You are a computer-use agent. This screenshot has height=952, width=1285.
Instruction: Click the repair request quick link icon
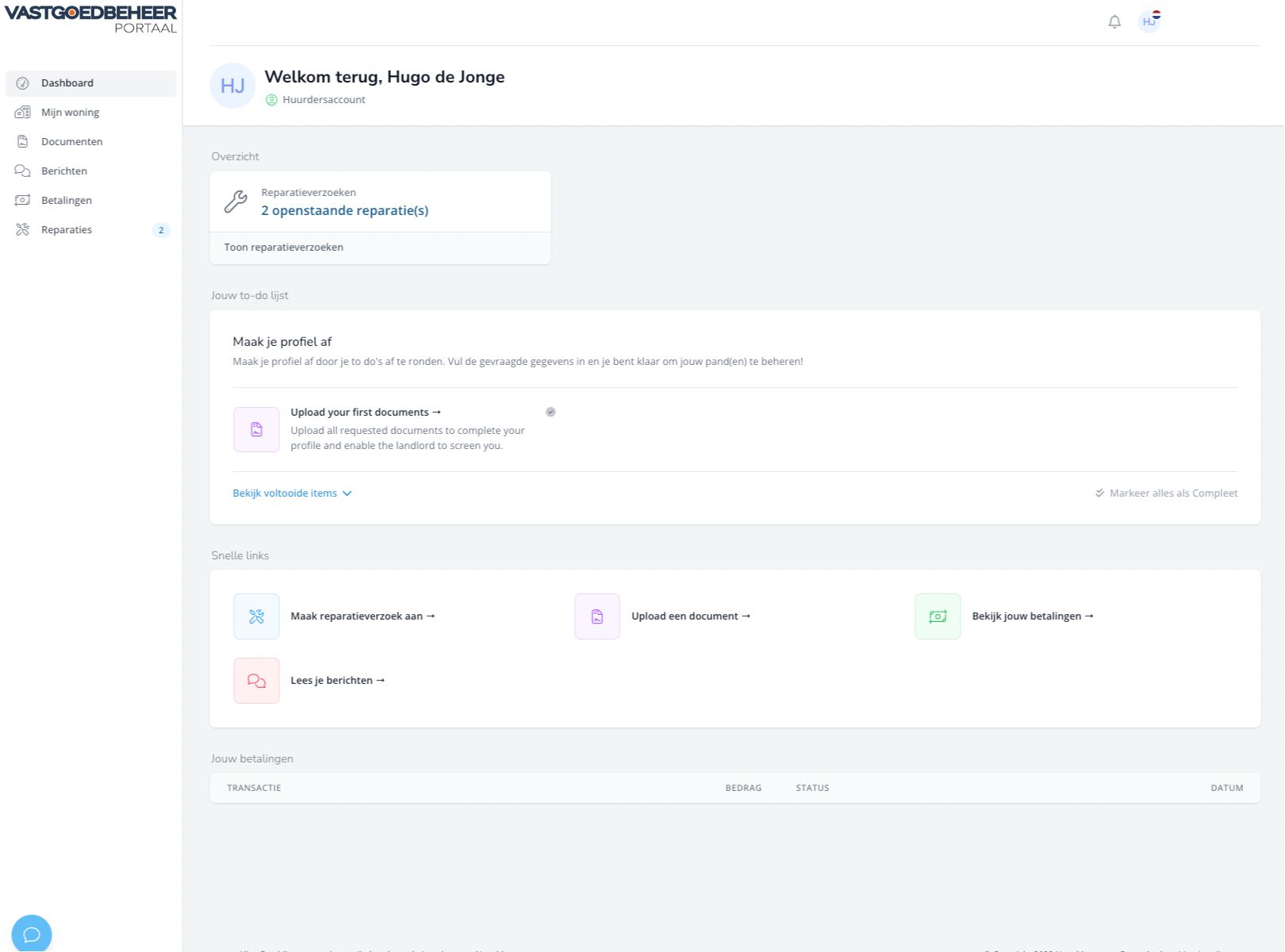pos(256,616)
